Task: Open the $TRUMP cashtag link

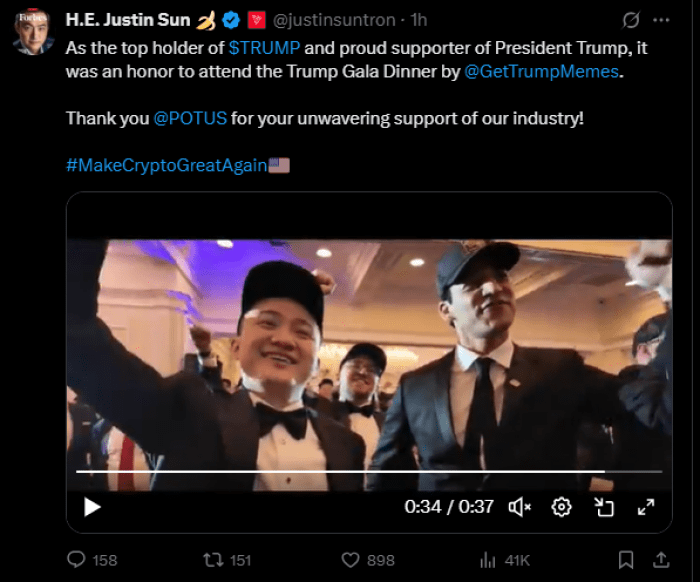Action: (264, 47)
